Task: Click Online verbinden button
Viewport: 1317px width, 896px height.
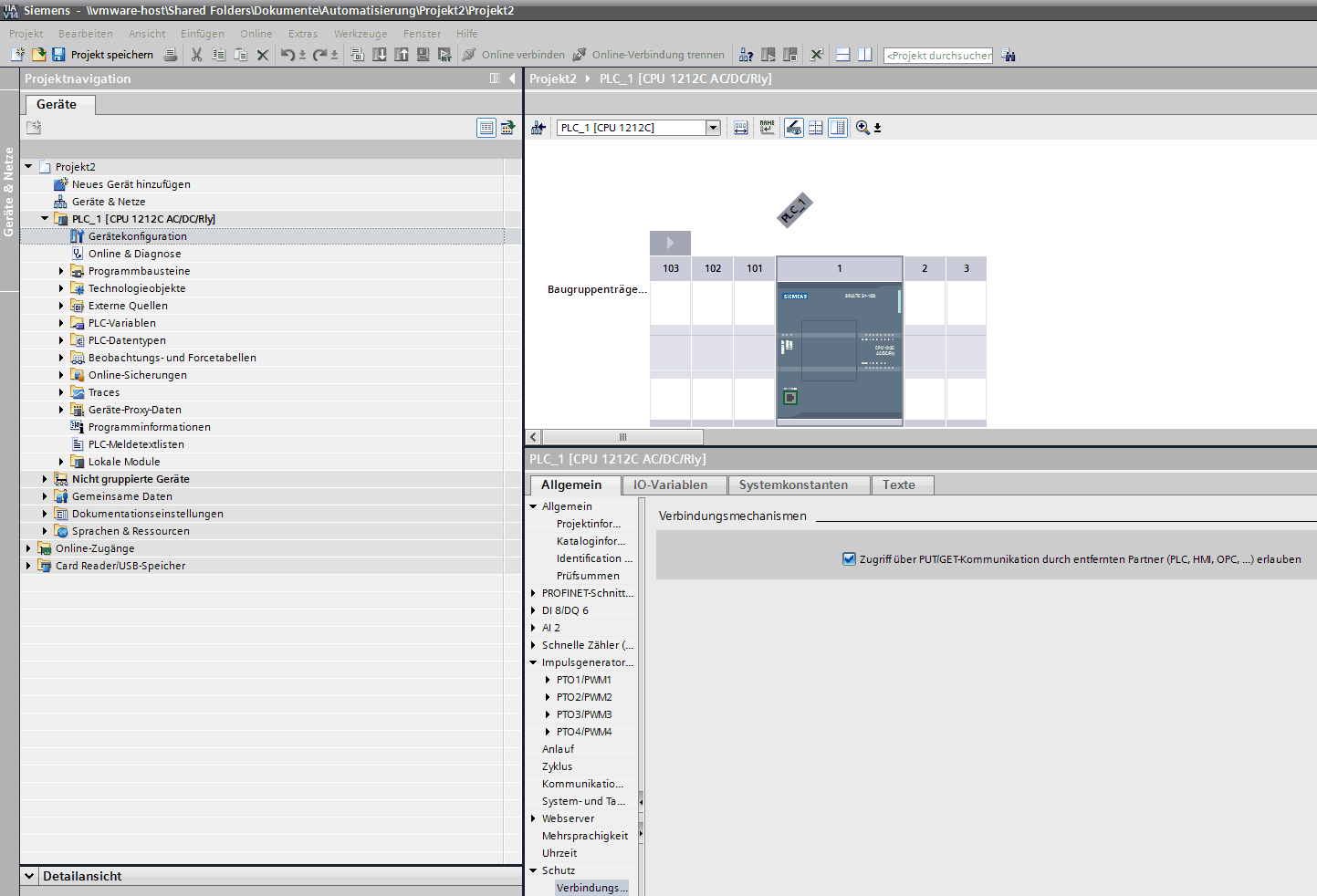Action: click(x=514, y=55)
